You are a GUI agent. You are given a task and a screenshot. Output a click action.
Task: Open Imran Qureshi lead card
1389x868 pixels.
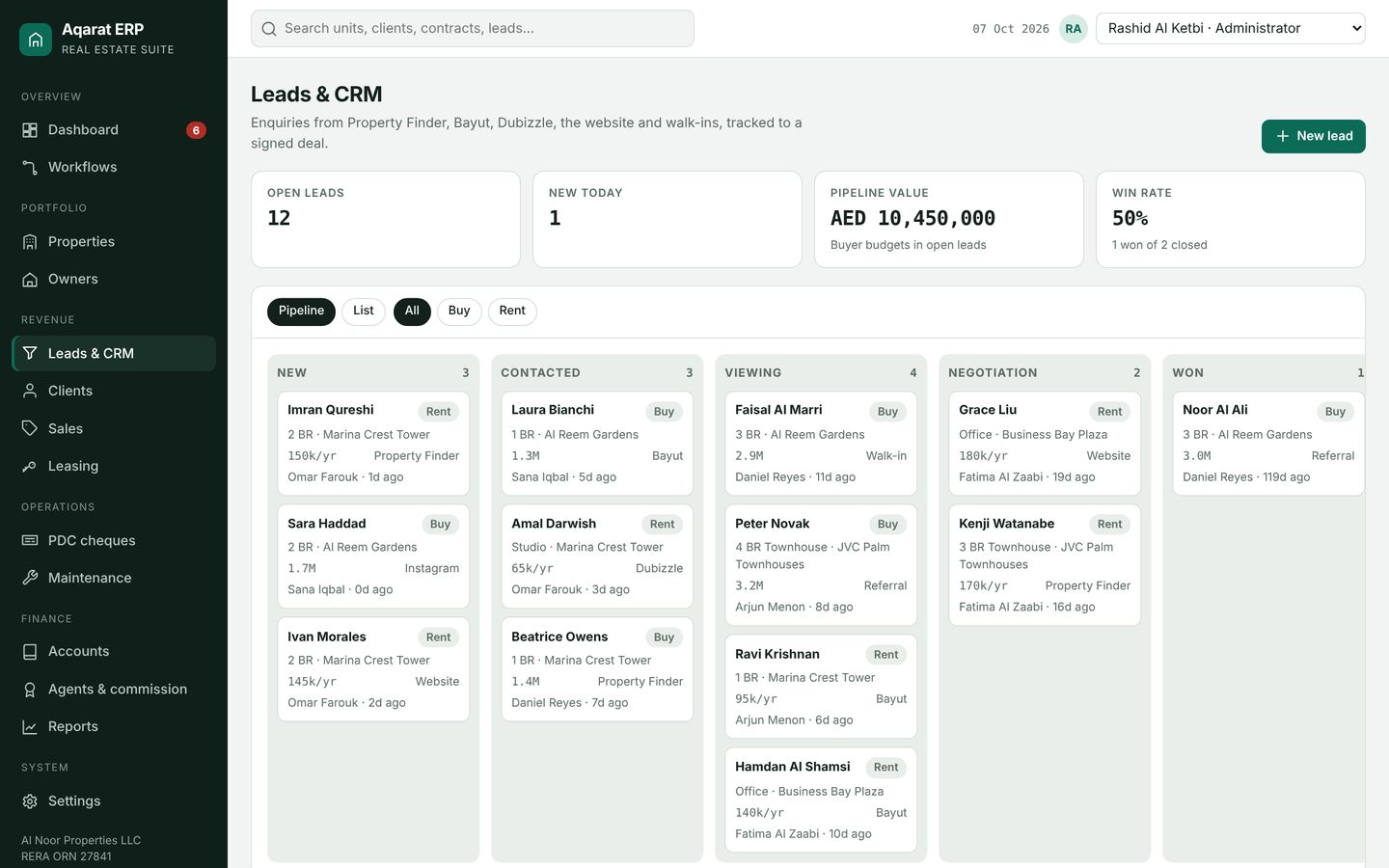click(x=373, y=444)
